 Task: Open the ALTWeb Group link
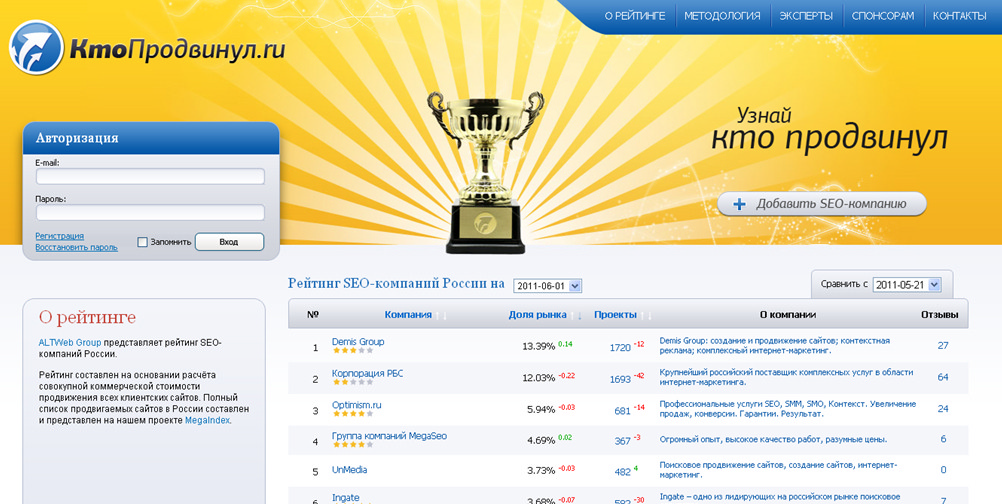[70, 343]
